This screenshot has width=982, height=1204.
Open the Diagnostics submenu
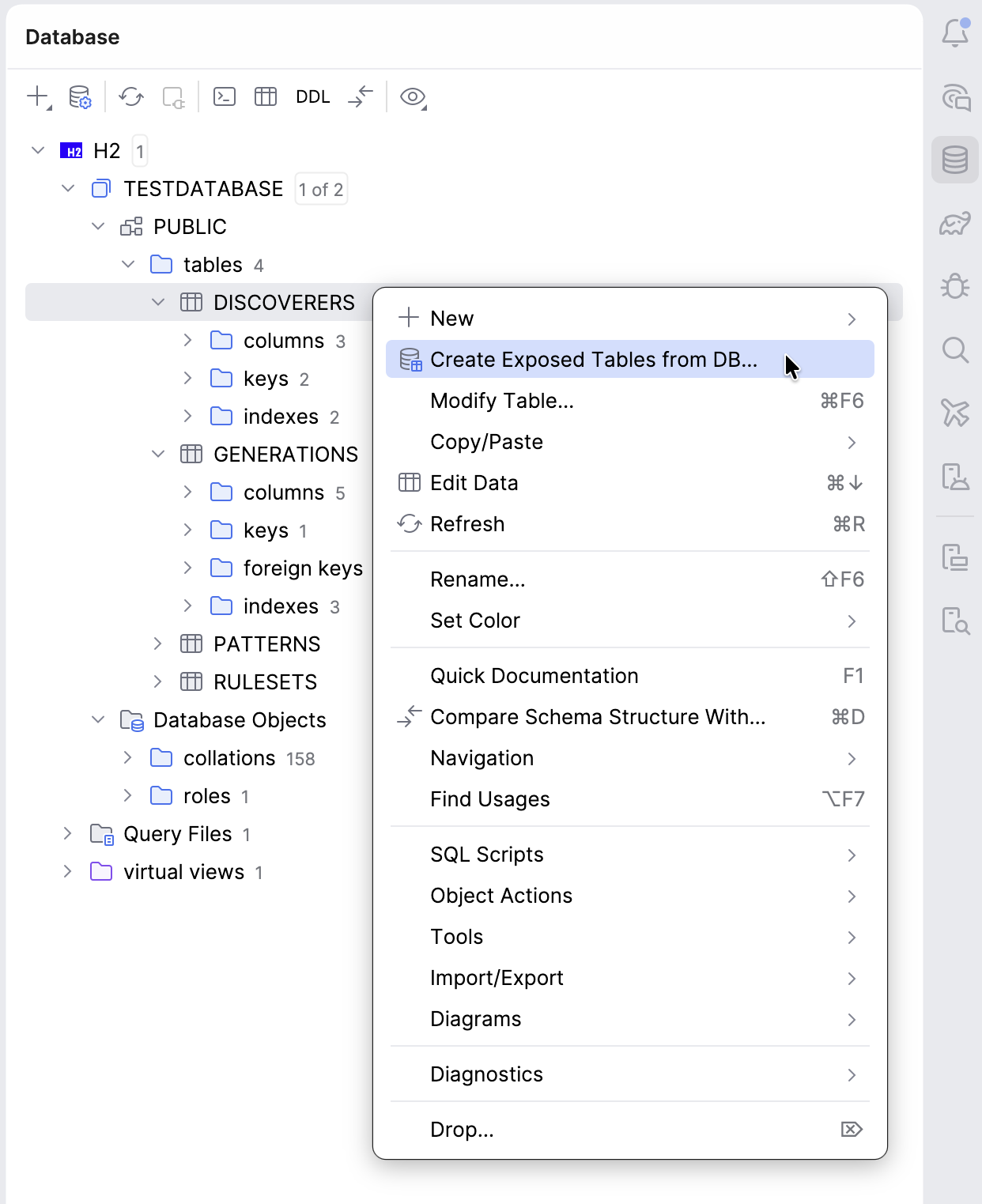[x=630, y=1074]
